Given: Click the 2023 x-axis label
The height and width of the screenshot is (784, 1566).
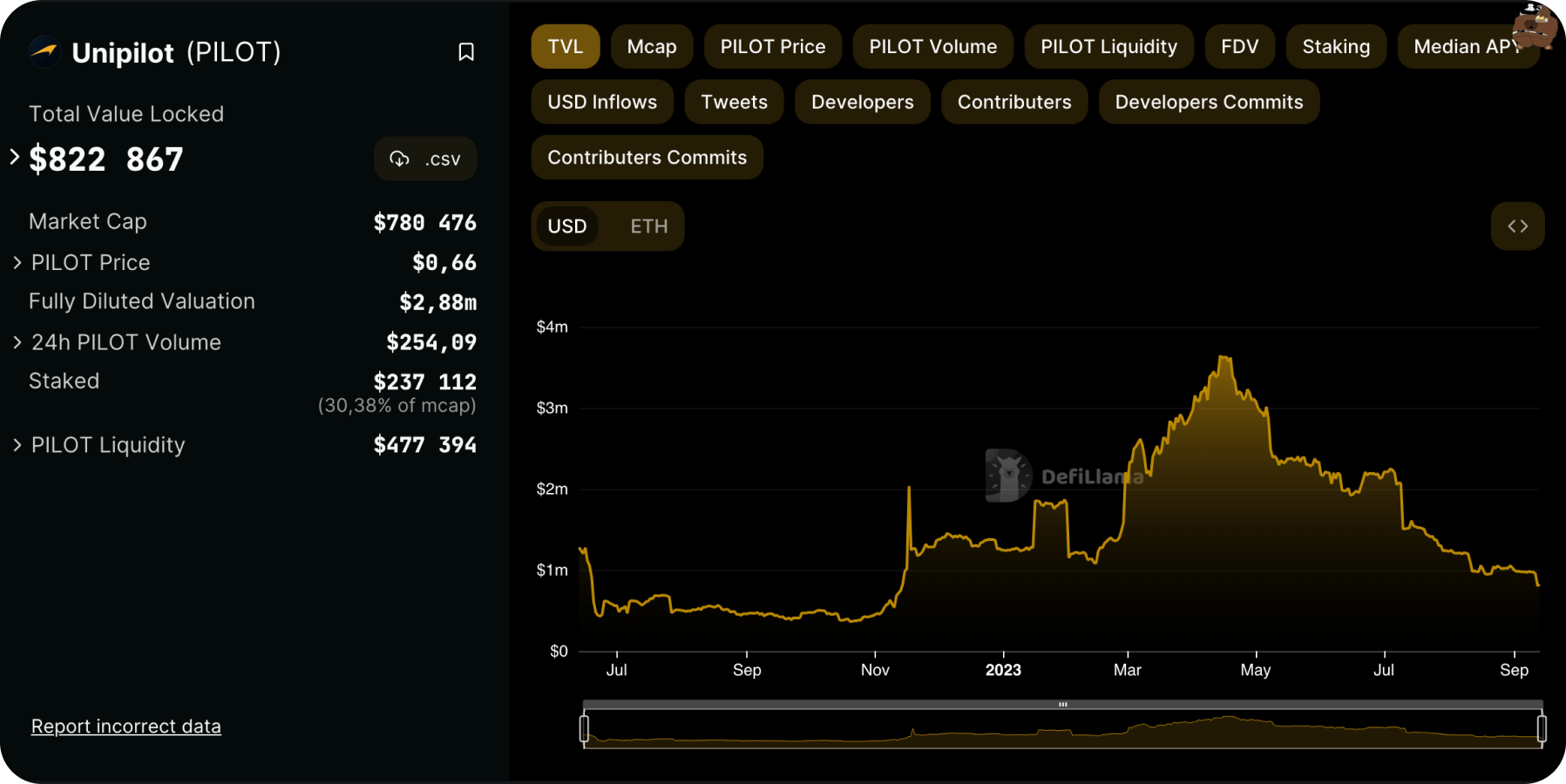Looking at the screenshot, I should pos(1003,670).
